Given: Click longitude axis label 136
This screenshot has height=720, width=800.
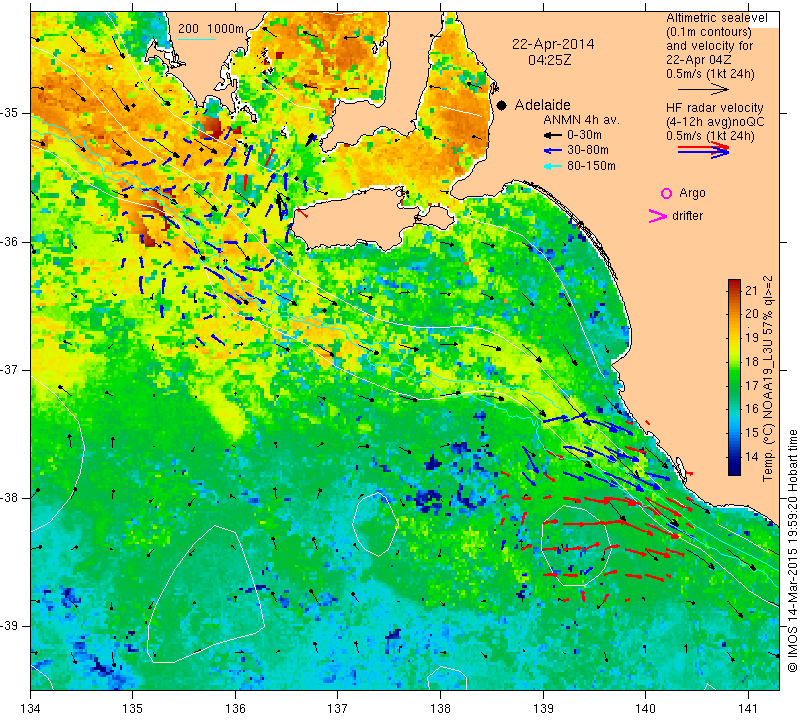Looking at the screenshot, I should coord(235,709).
